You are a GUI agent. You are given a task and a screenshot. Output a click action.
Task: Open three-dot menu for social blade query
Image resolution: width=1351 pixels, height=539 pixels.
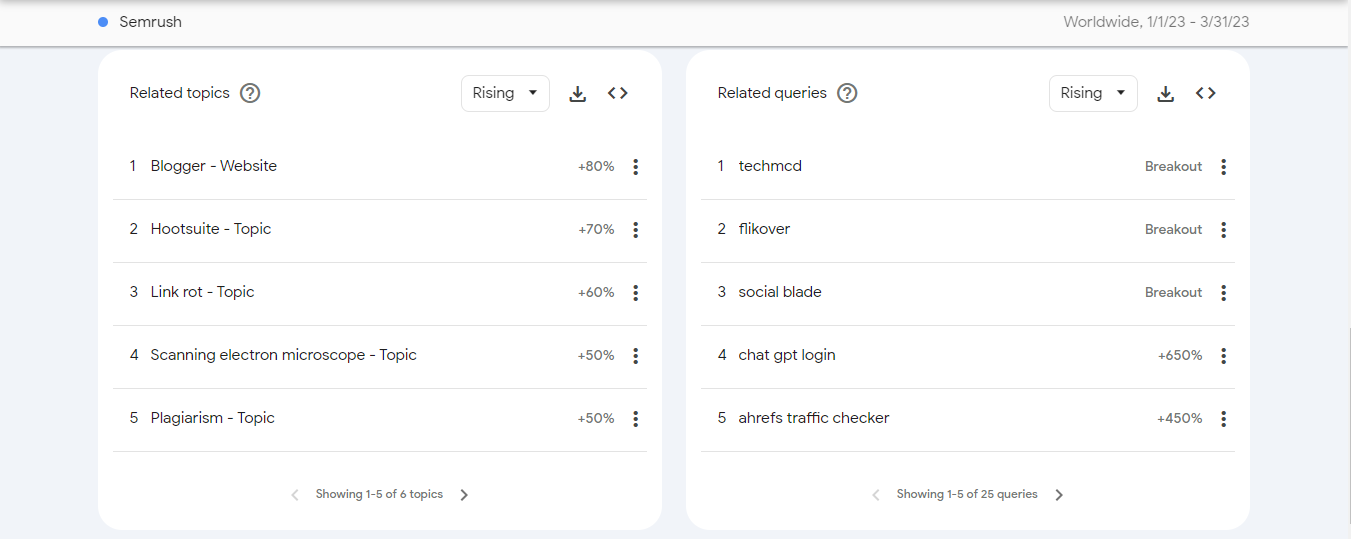pos(1223,293)
